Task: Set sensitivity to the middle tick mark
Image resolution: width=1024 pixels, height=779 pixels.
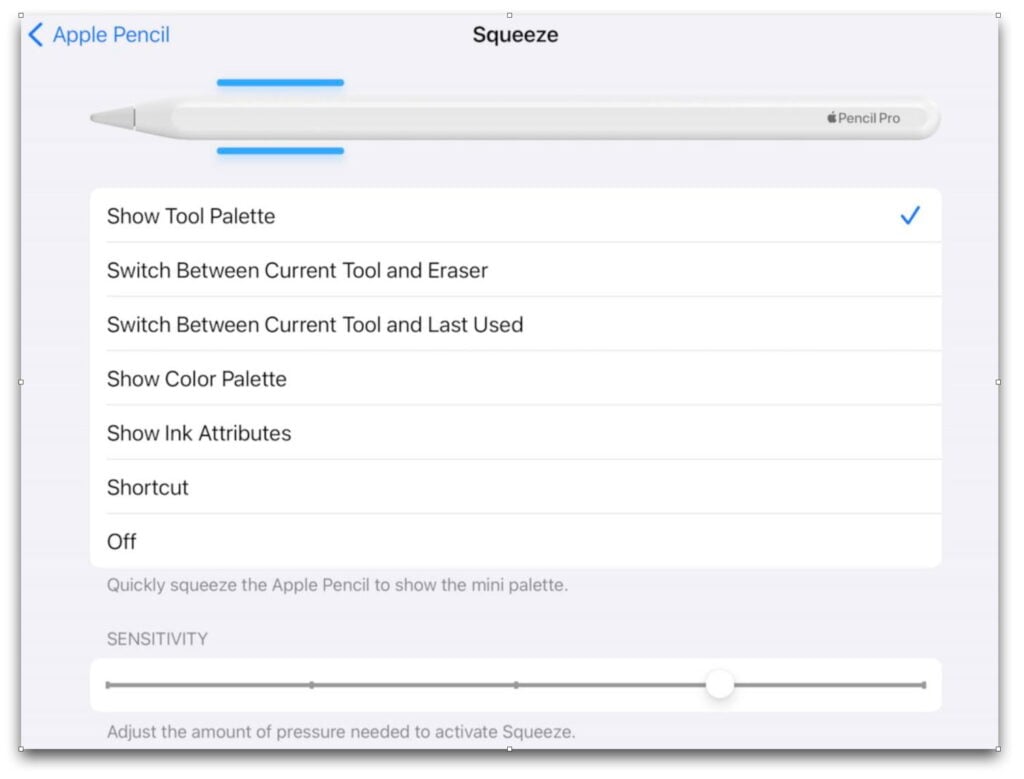Action: coord(516,685)
